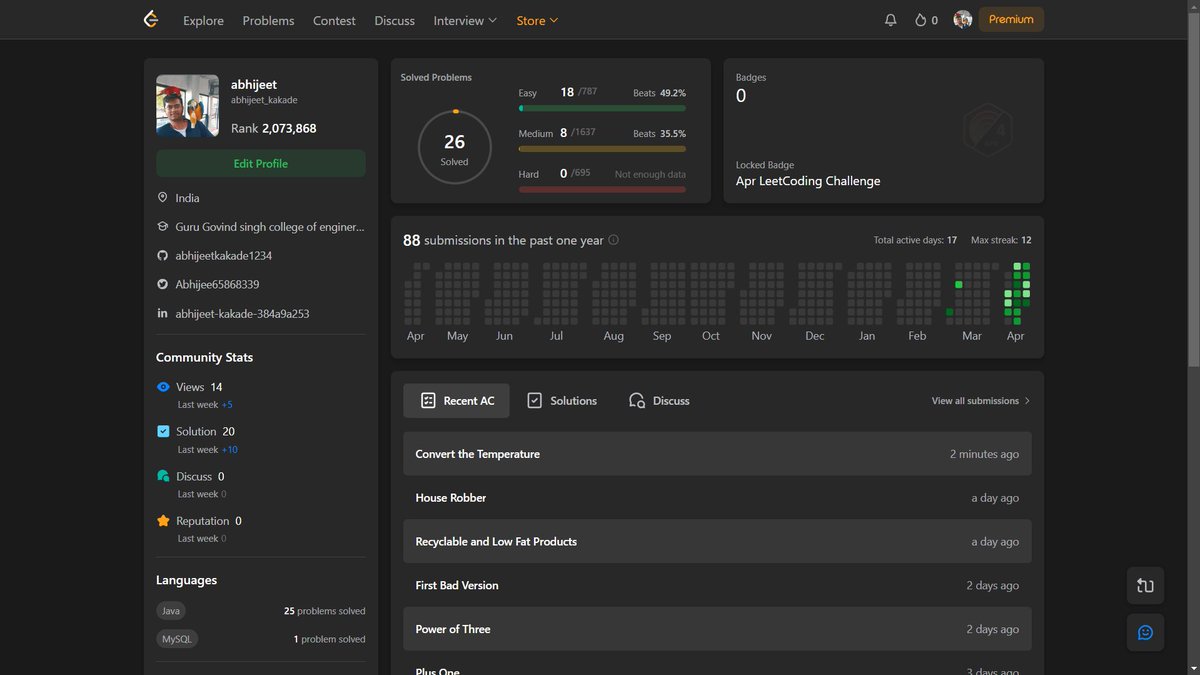Switch to the Solutions tab
The height and width of the screenshot is (675, 1200).
tap(562, 401)
